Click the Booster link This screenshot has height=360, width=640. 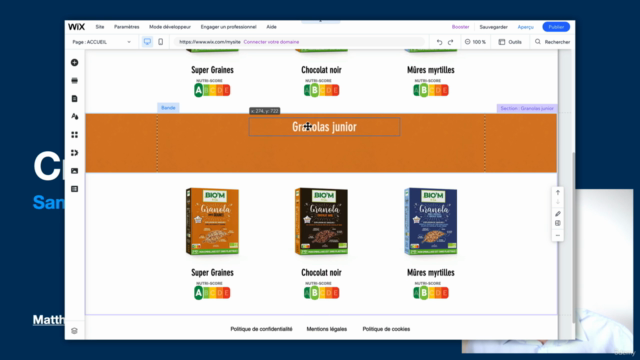[460, 27]
